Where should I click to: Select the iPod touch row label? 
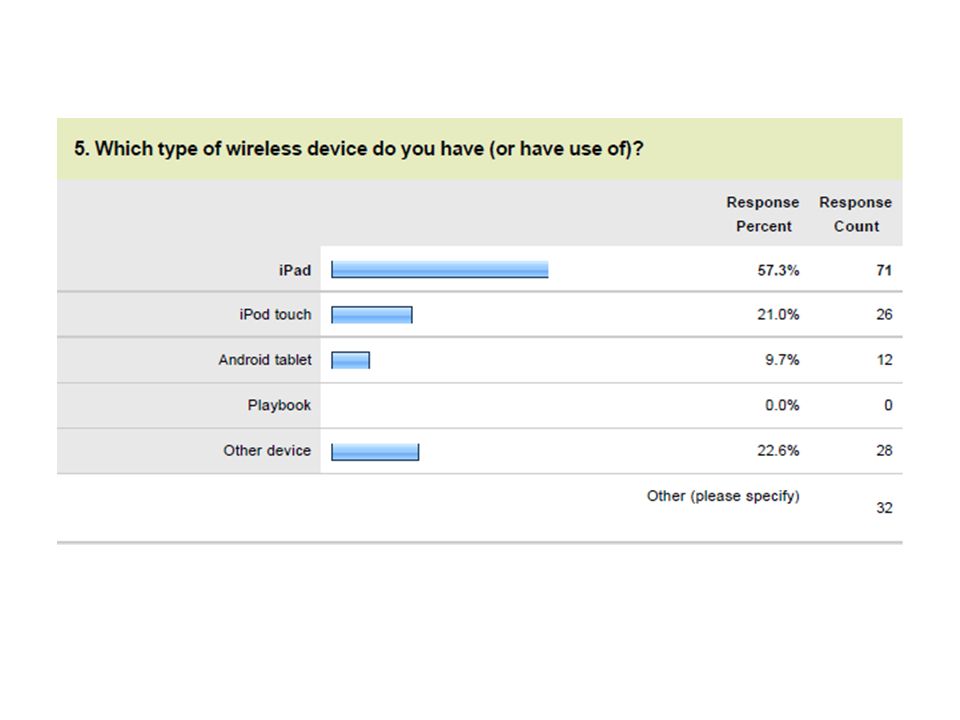point(275,315)
